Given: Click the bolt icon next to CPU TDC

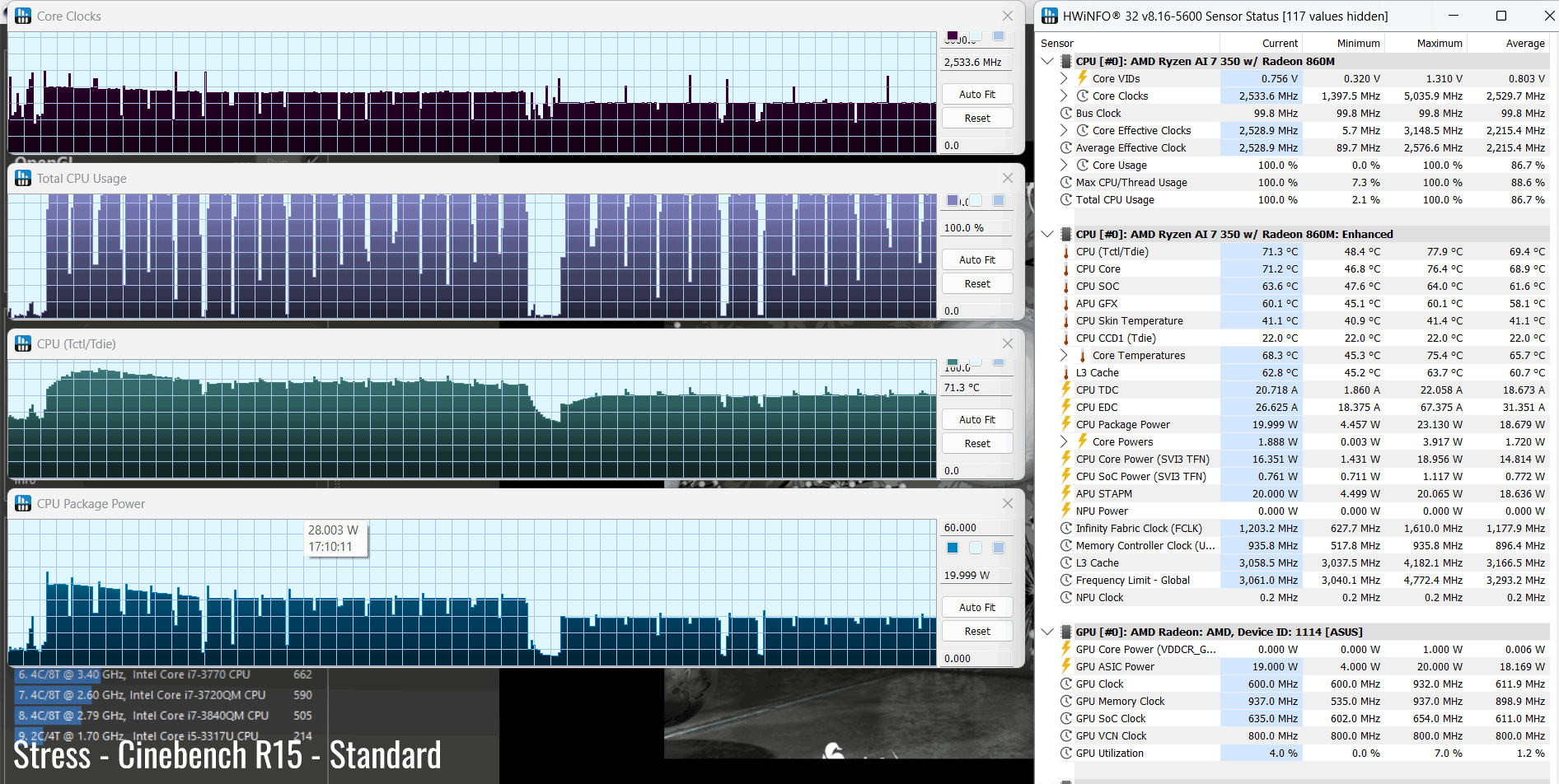Looking at the screenshot, I should 1066,390.
